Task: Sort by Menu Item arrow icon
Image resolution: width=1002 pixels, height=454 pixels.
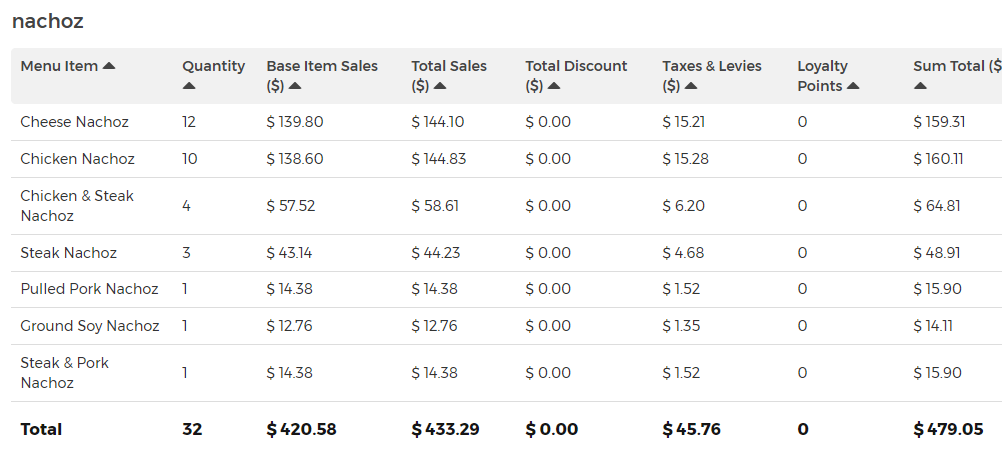Action: click(x=109, y=66)
